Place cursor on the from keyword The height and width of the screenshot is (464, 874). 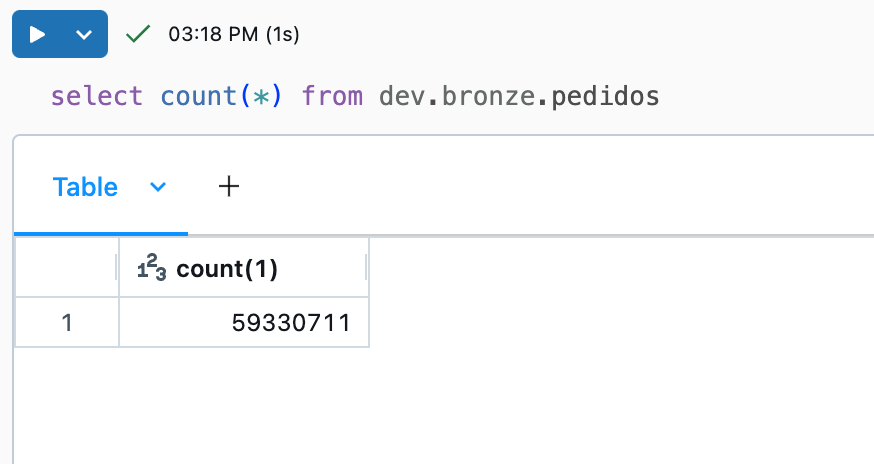point(332,96)
